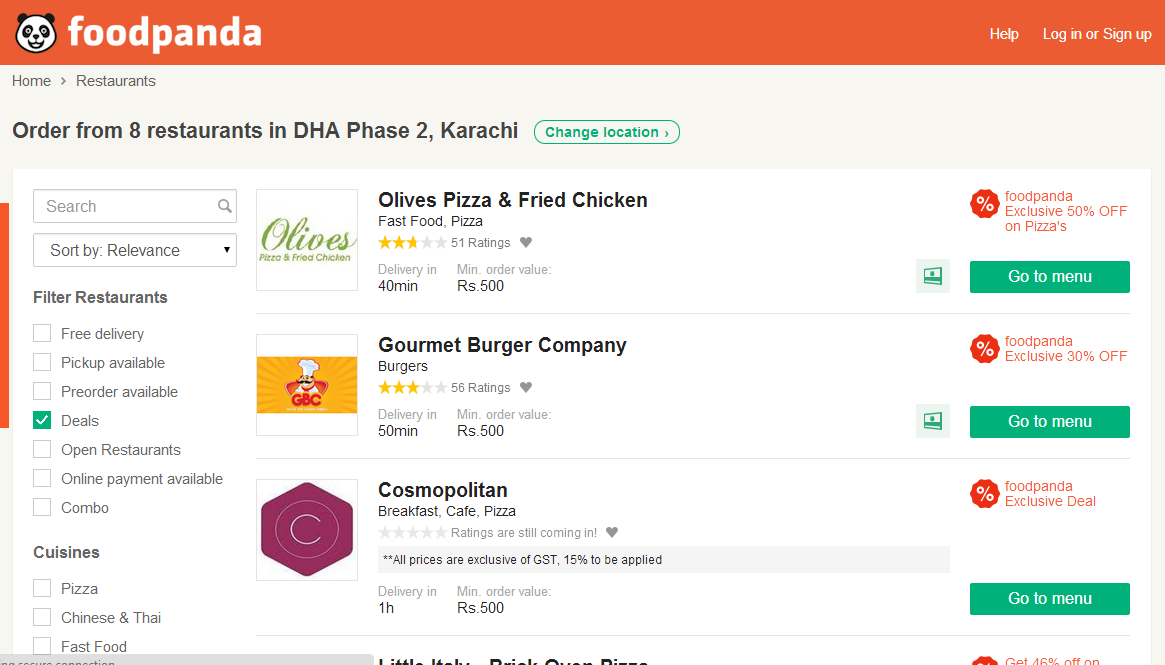
Task: Enable the Free delivery filter
Action: [42, 333]
